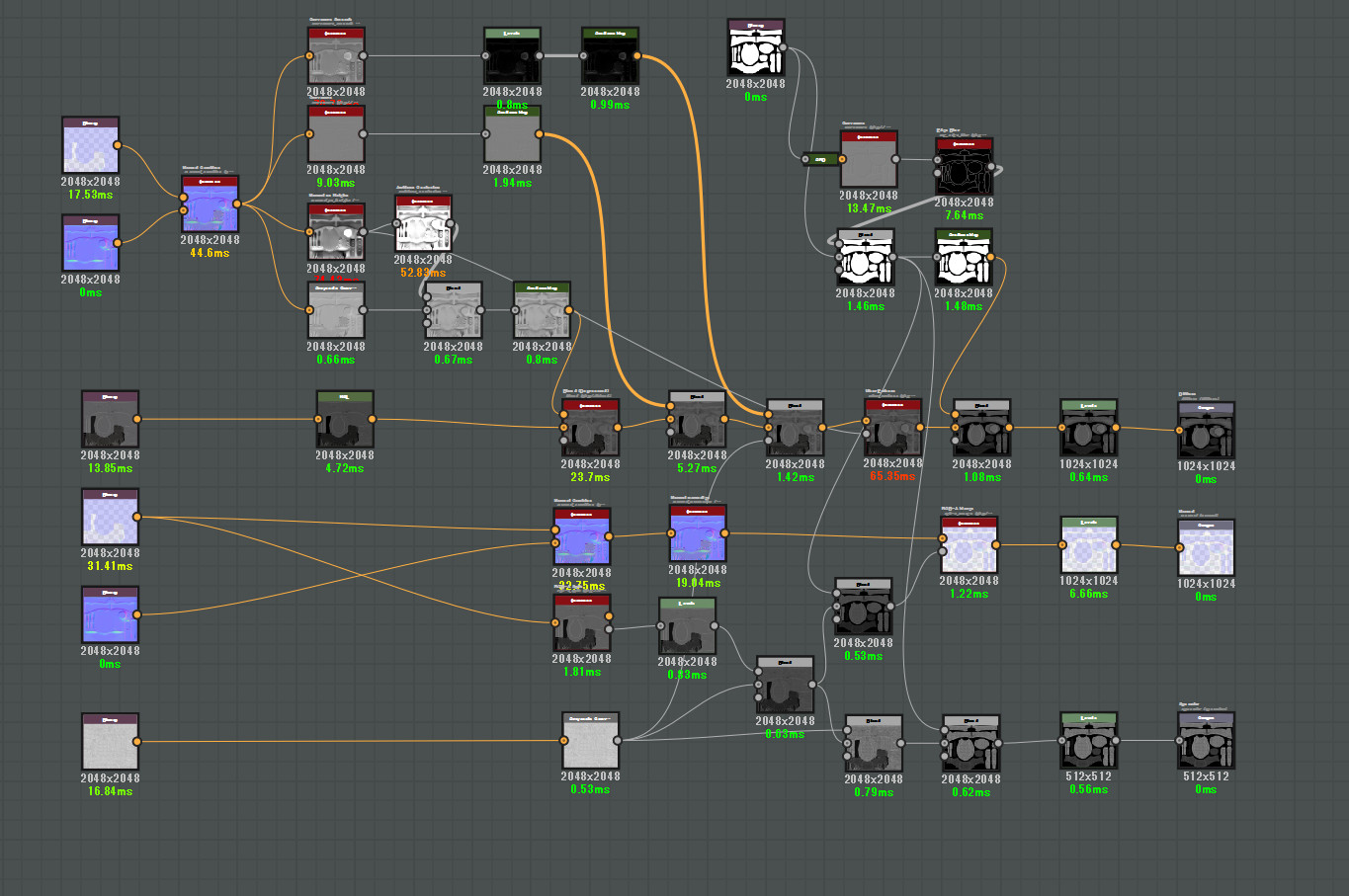Select the gray node showing 9.03ms
Screen dimensions: 1349x896
point(336,134)
